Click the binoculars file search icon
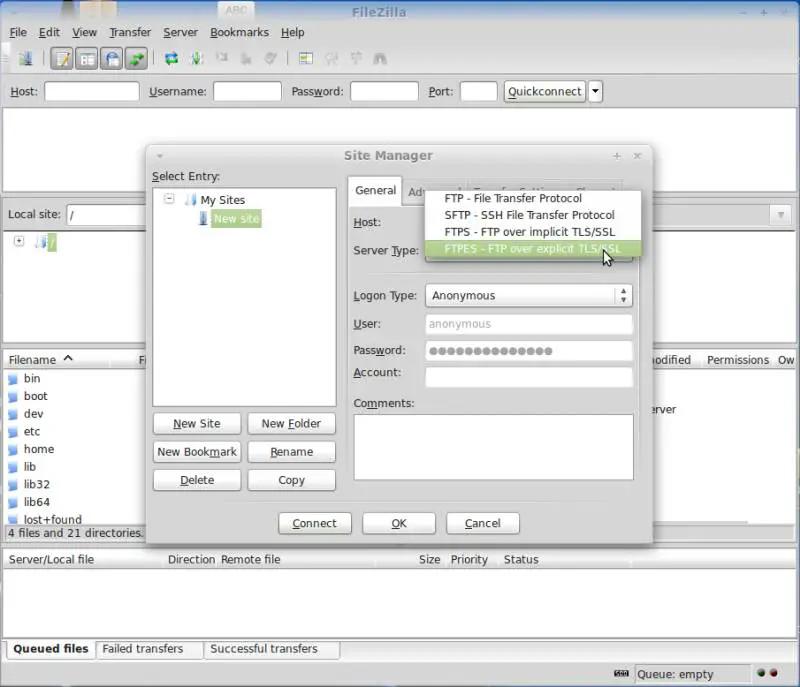The height and width of the screenshot is (687, 800). pyautogui.click(x=380, y=59)
